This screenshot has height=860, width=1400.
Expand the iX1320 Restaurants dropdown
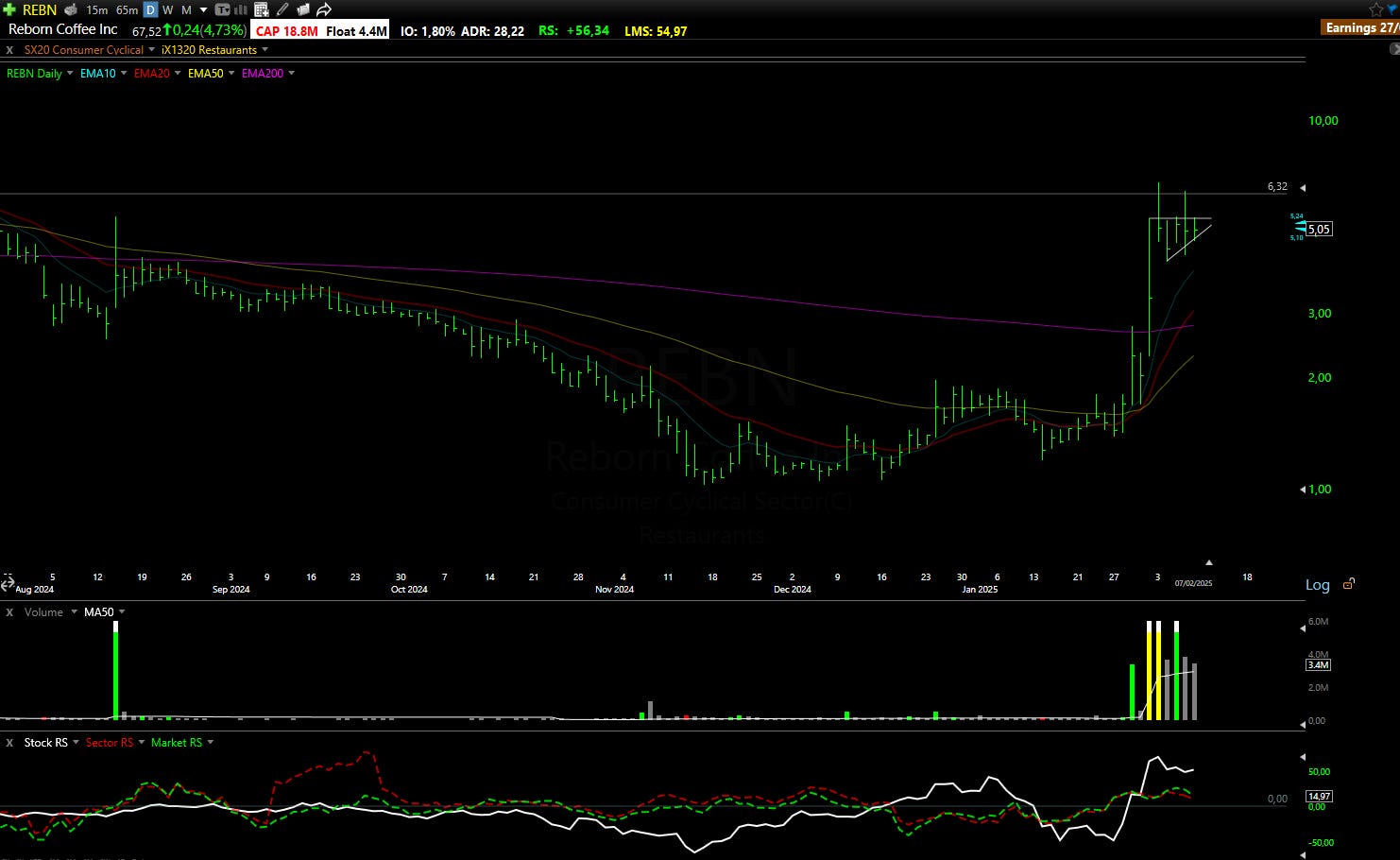[x=265, y=50]
